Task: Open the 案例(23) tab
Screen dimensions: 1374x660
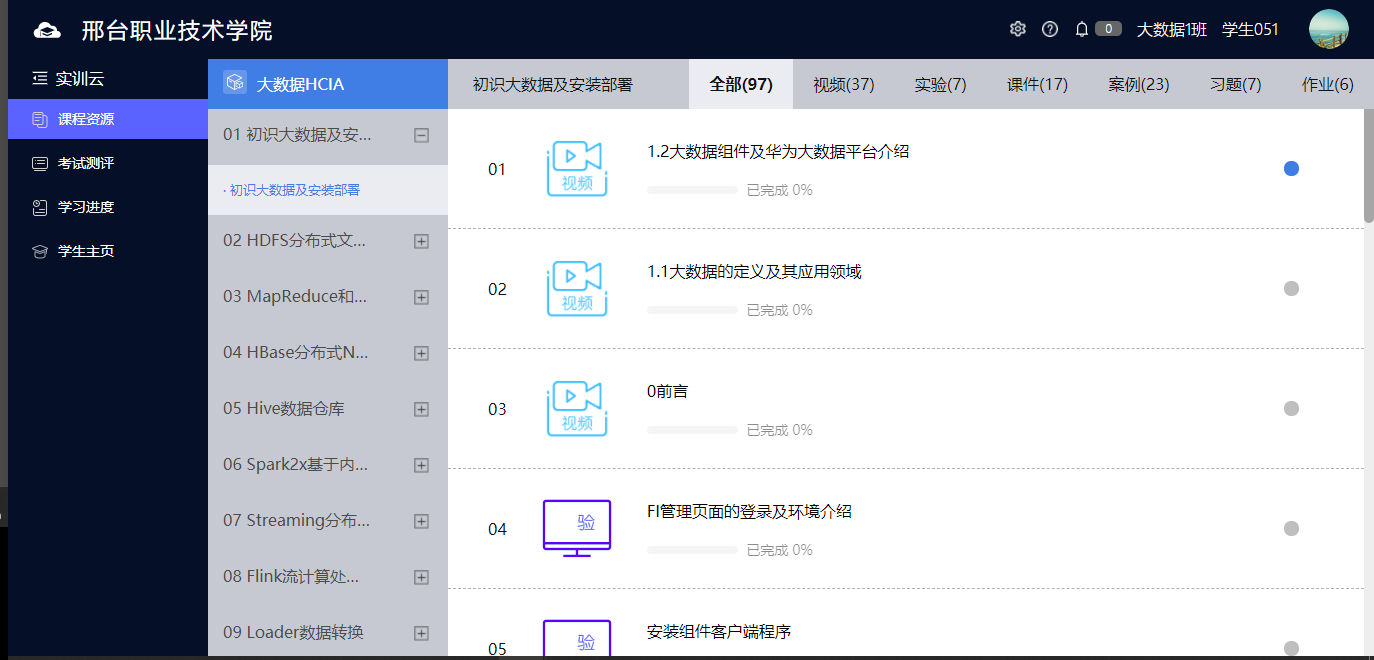Action: coord(1137,84)
